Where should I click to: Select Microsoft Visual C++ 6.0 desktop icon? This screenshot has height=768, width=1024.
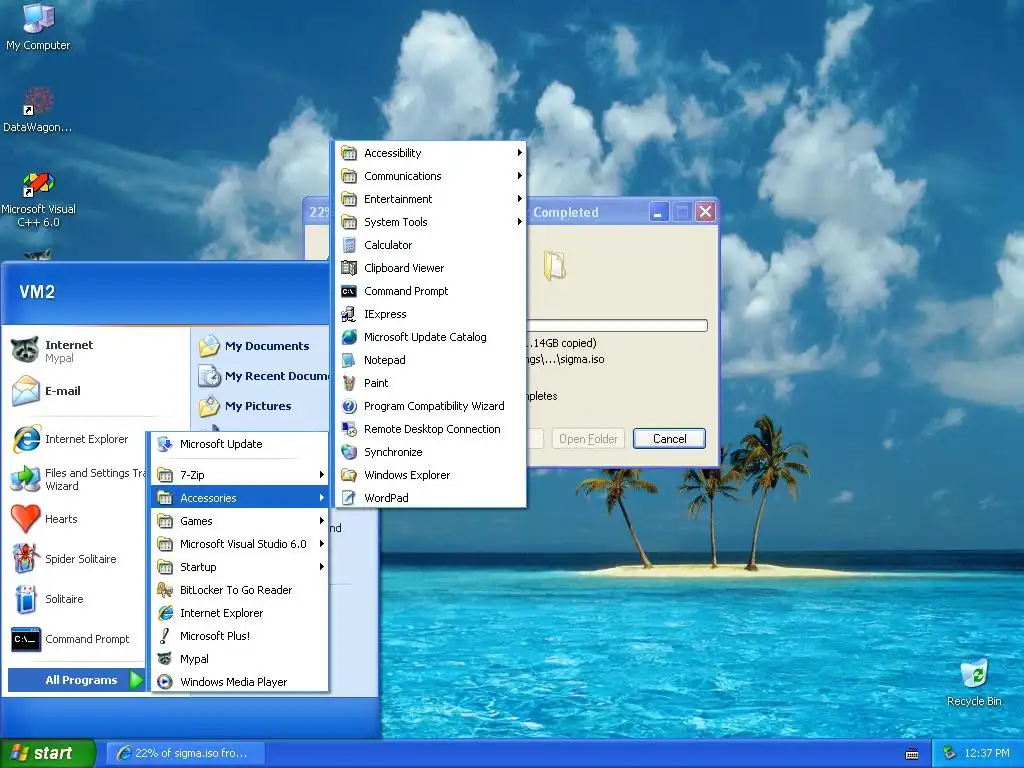38,199
